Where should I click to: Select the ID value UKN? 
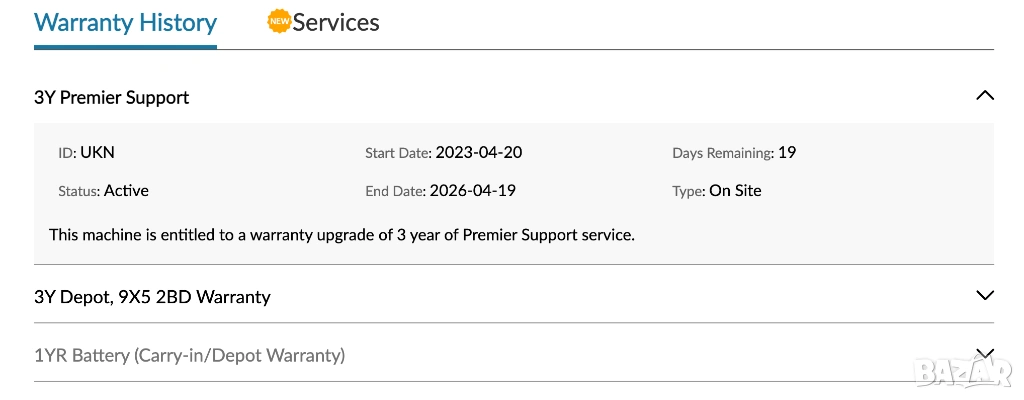coord(97,153)
